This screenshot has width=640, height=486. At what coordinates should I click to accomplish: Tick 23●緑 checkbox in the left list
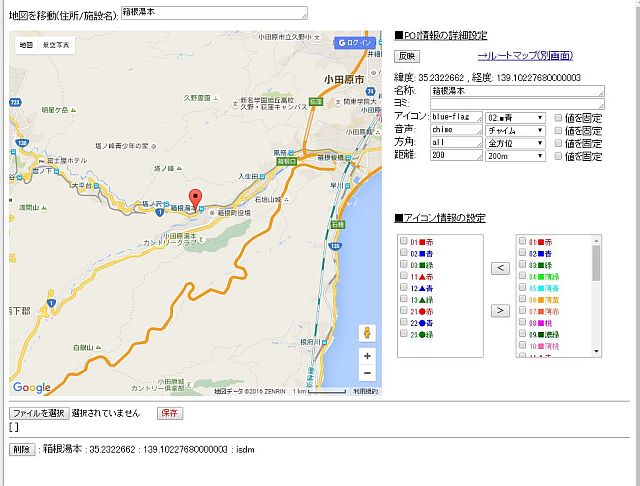[x=404, y=333]
